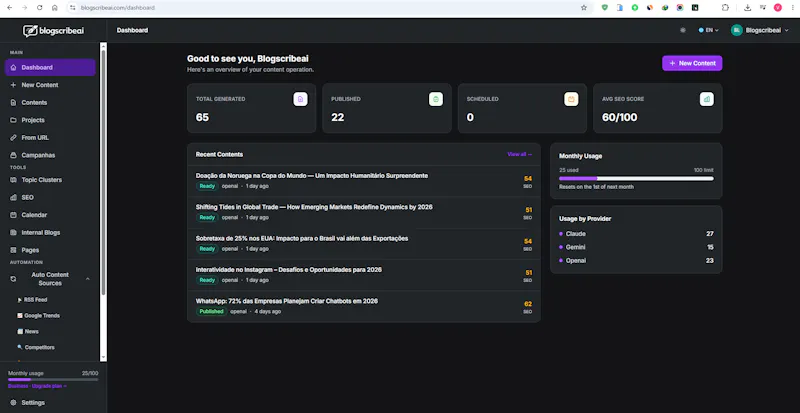The image size is (800, 413).
Task: Click the Avg SEO Score chart icon
Action: [x=707, y=99]
